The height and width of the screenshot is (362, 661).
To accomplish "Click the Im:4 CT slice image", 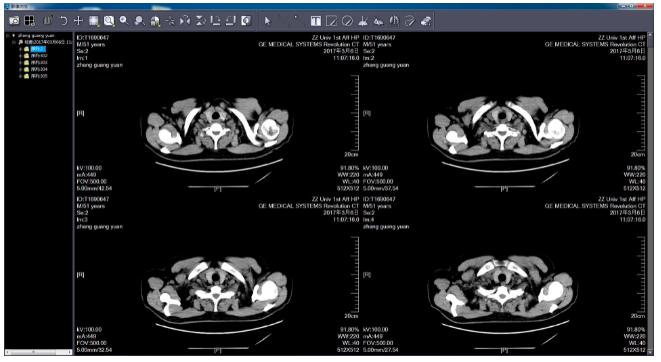I will [504, 275].
